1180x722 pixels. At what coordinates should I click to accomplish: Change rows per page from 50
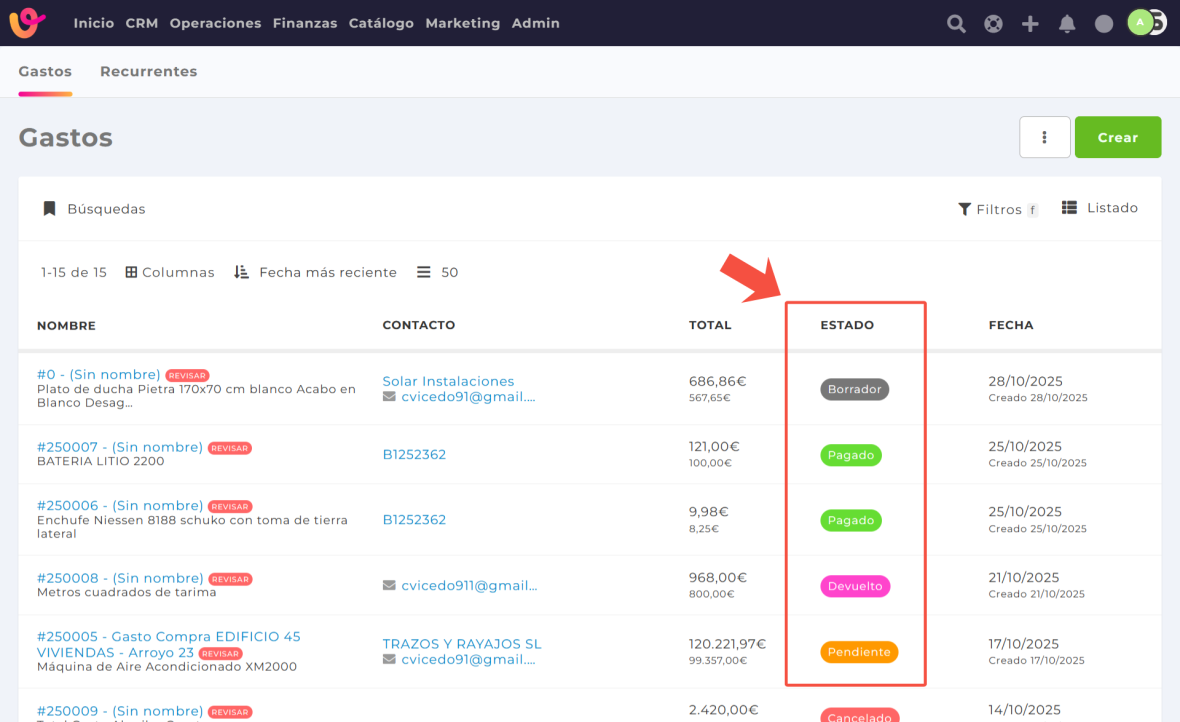point(438,272)
